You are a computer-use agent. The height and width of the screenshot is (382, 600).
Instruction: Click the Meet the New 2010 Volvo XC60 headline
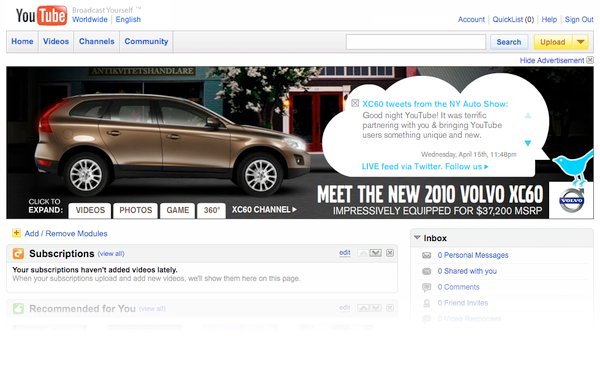pyautogui.click(x=430, y=194)
